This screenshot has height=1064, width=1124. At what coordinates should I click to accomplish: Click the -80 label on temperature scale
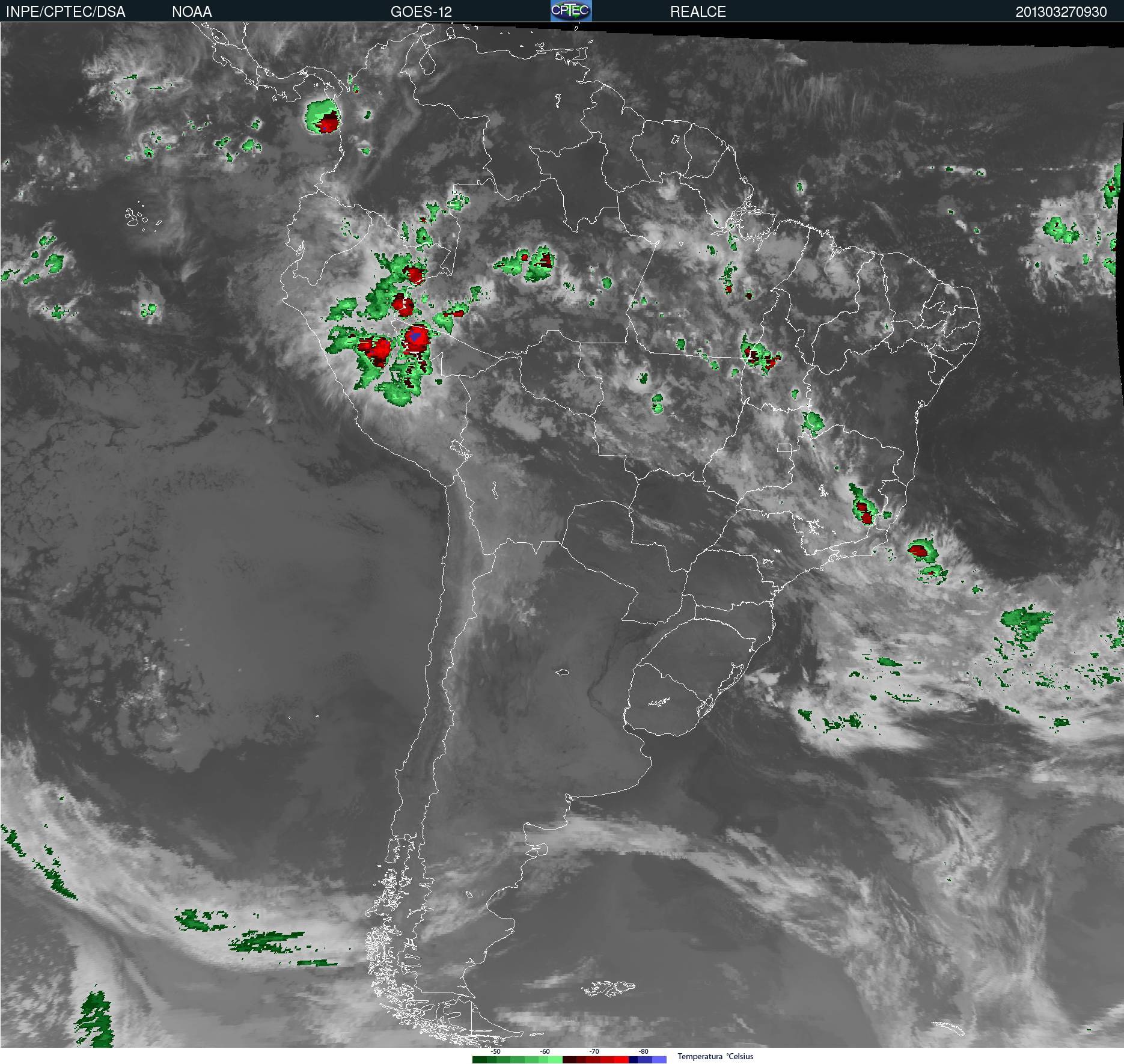(x=643, y=1051)
